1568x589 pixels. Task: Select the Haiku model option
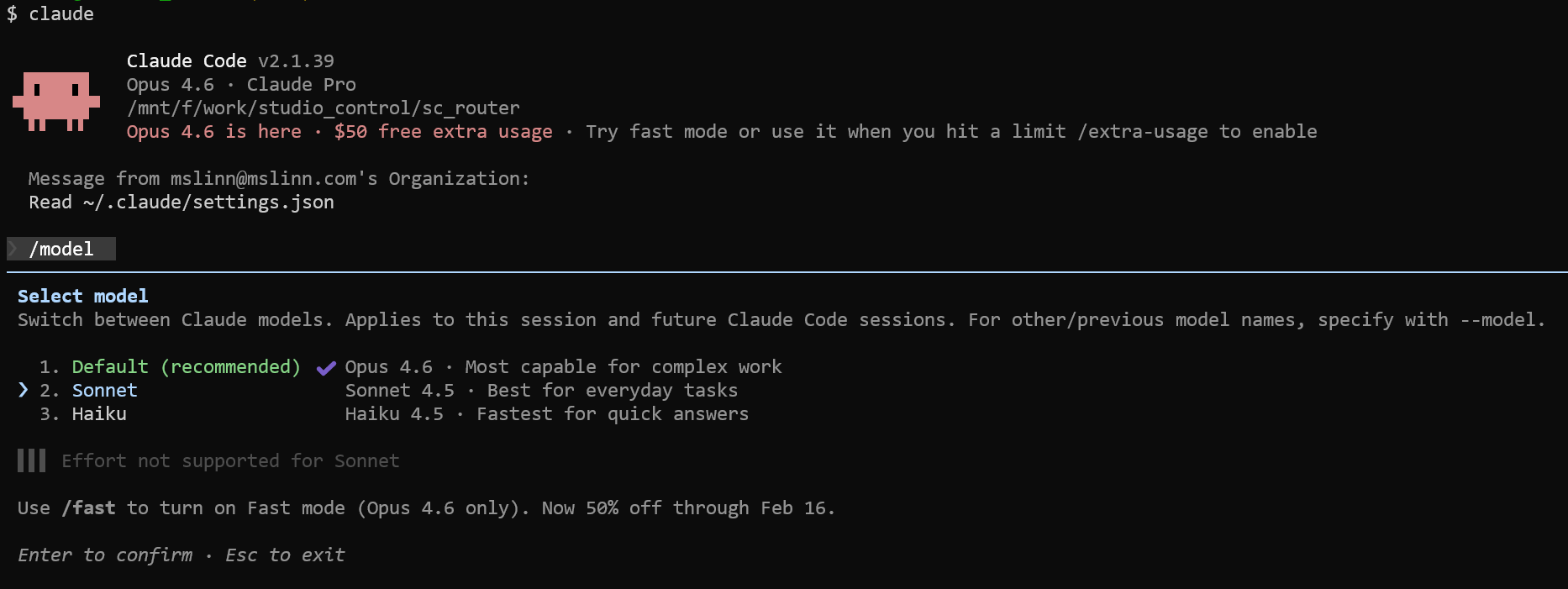(x=99, y=414)
